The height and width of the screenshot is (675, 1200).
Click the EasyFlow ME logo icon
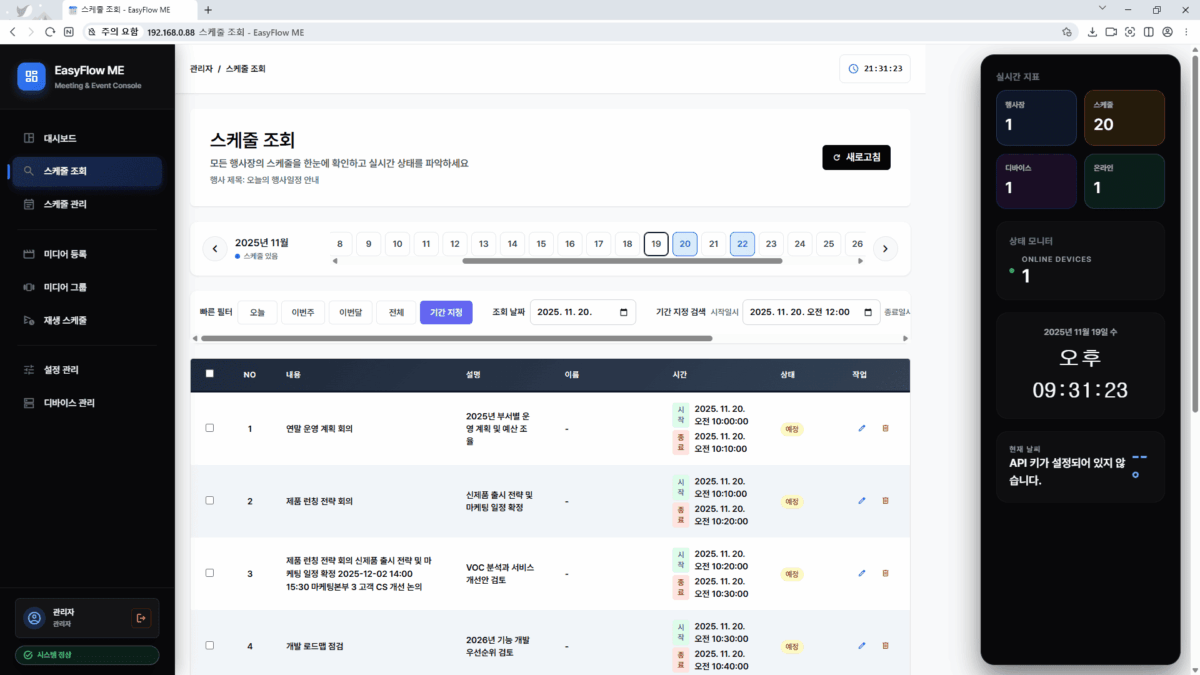point(32,77)
